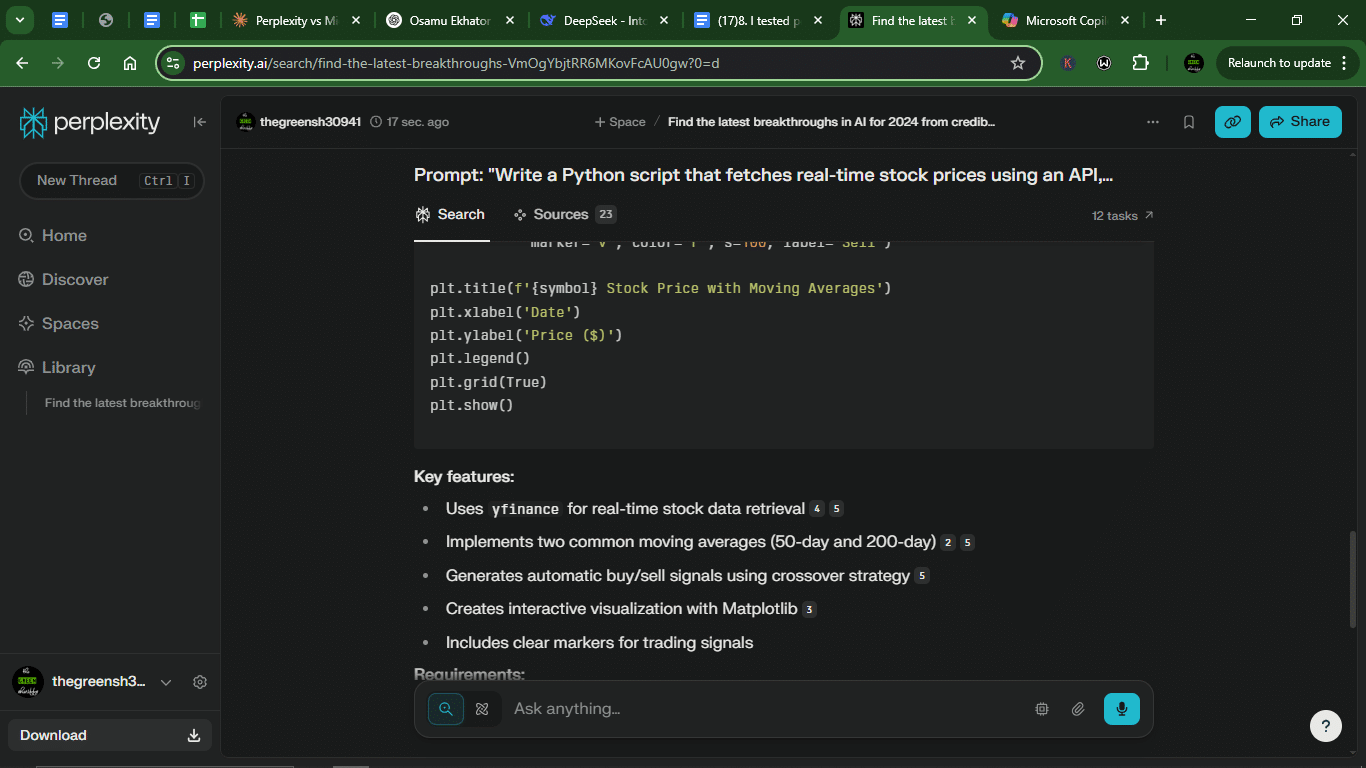Open Library in the sidebar
Viewport: 1366px width, 768px height.
[x=57, y=368]
